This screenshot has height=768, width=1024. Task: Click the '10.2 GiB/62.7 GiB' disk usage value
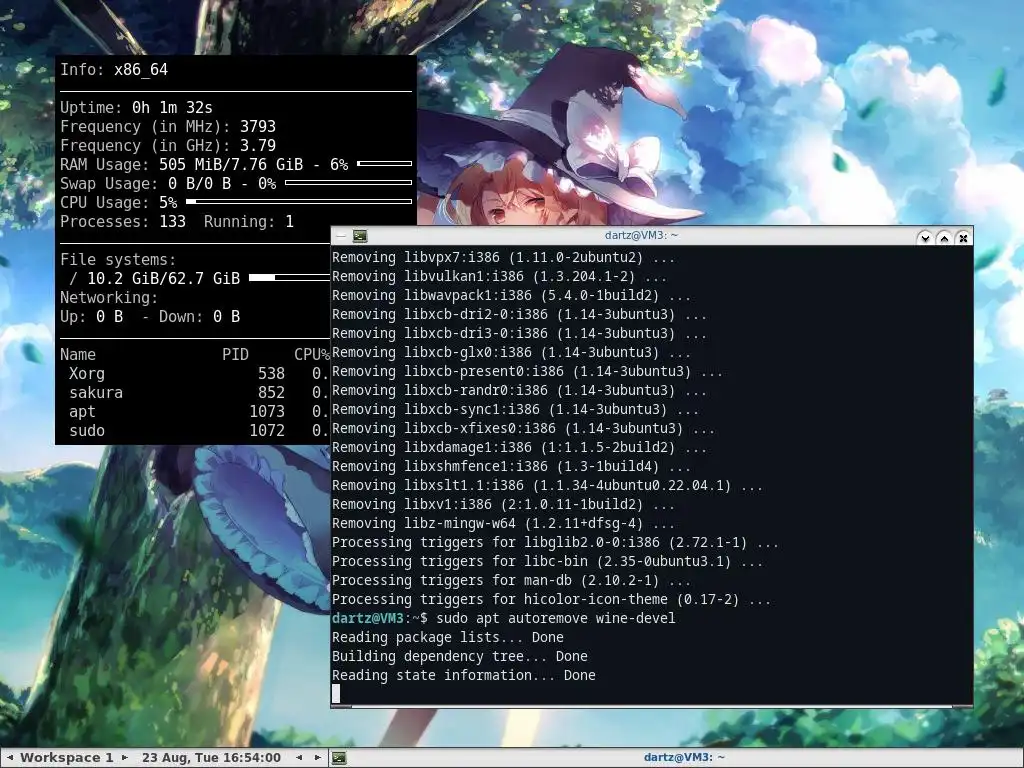point(163,278)
